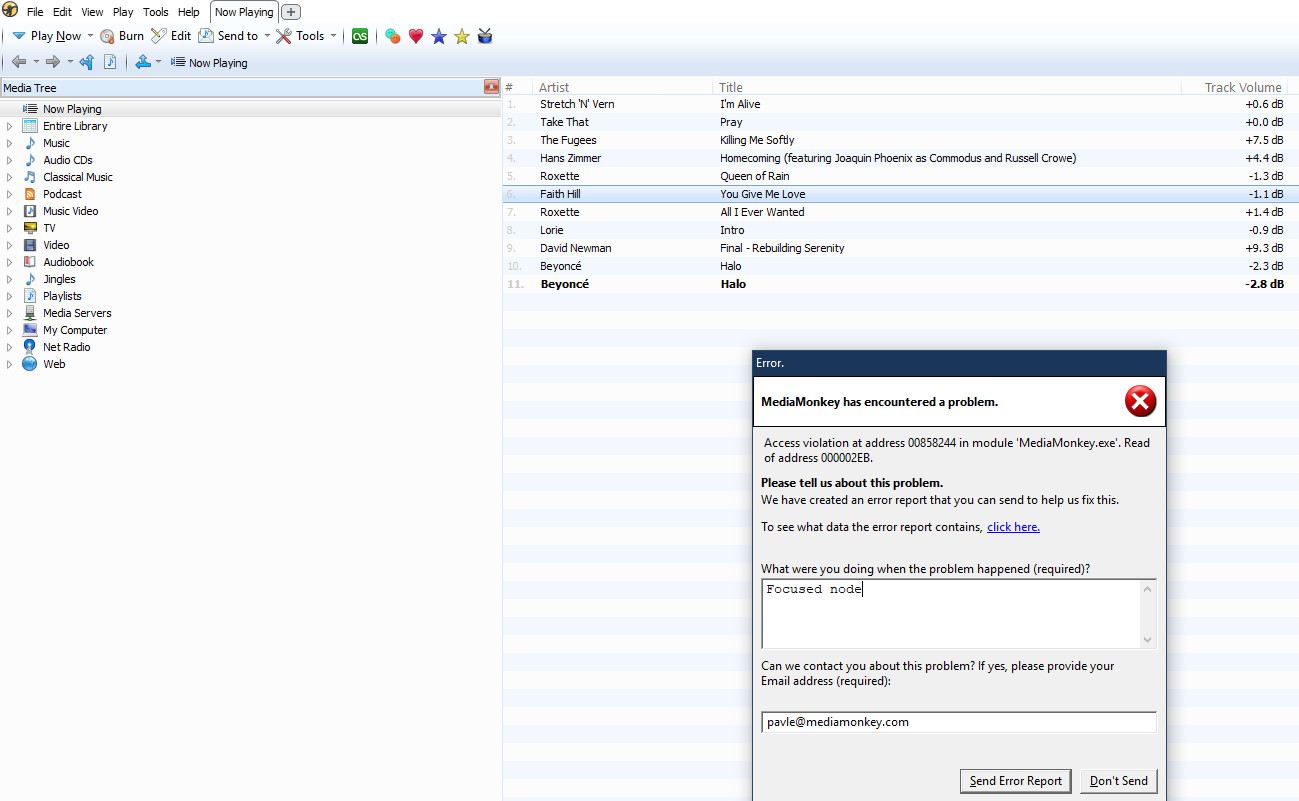Click the Last.fm scrobbler icon
This screenshot has width=1299, height=801.
[360, 36]
